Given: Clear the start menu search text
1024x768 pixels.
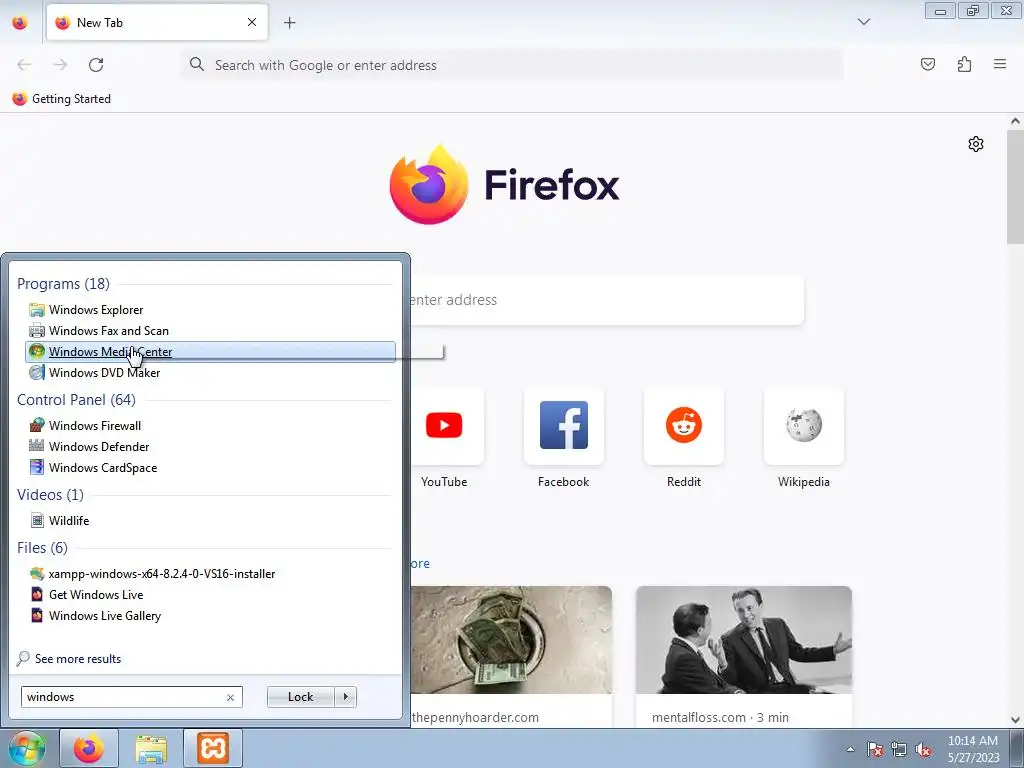Looking at the screenshot, I should tap(230, 697).
